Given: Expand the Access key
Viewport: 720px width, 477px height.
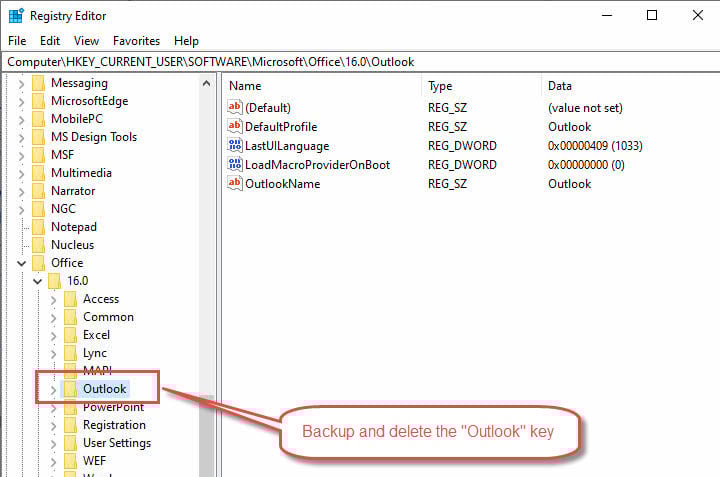Looking at the screenshot, I should point(53,300).
